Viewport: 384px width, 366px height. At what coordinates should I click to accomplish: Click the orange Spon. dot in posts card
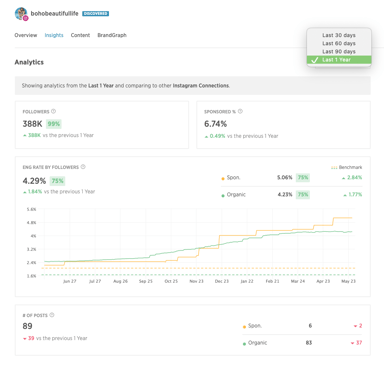click(x=244, y=327)
